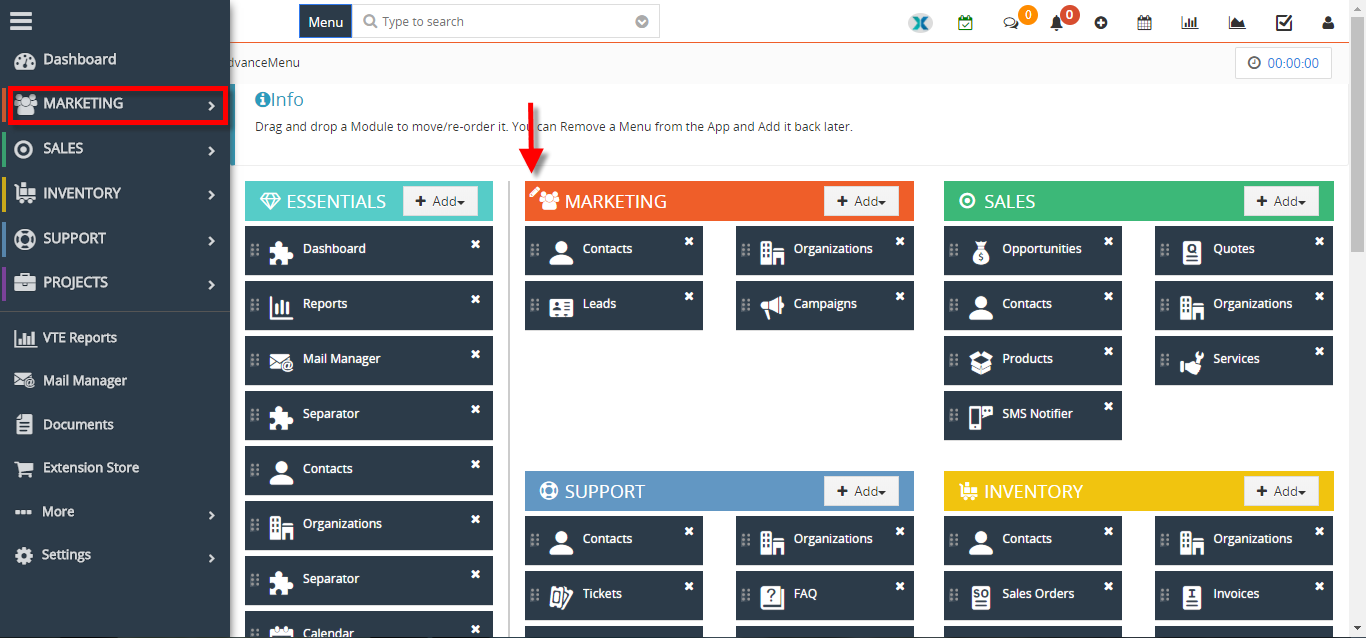Open the calendar-check tasks icon
Image resolution: width=1366 pixels, height=638 pixels.
coord(965,22)
